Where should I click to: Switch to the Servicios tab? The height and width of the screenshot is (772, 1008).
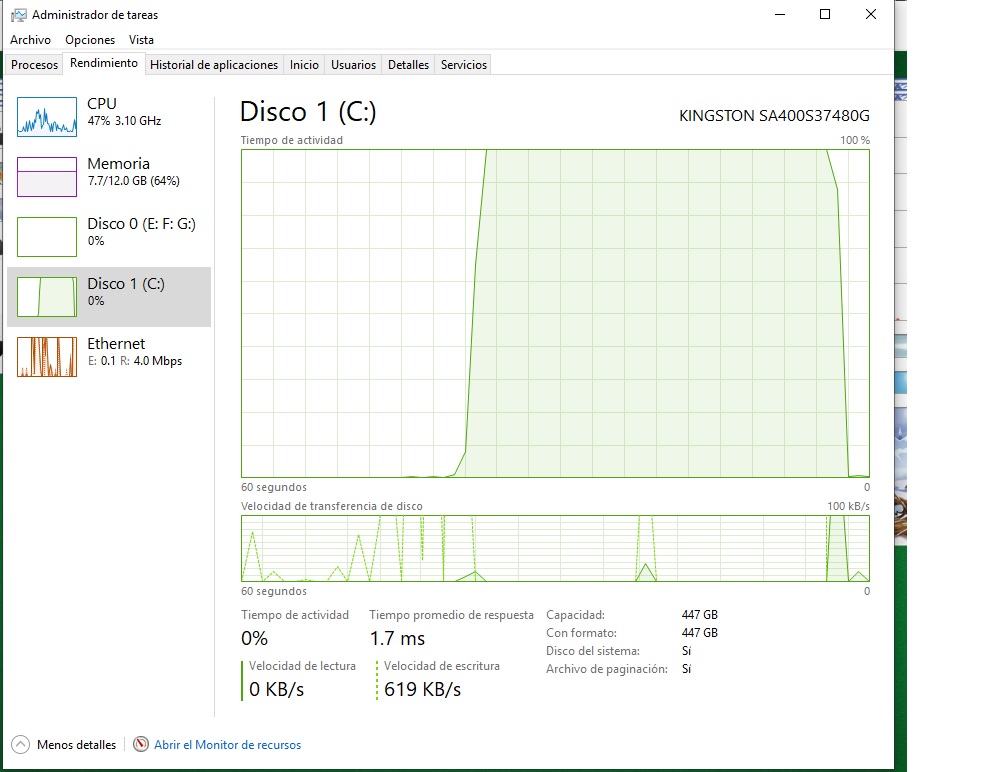(x=463, y=65)
